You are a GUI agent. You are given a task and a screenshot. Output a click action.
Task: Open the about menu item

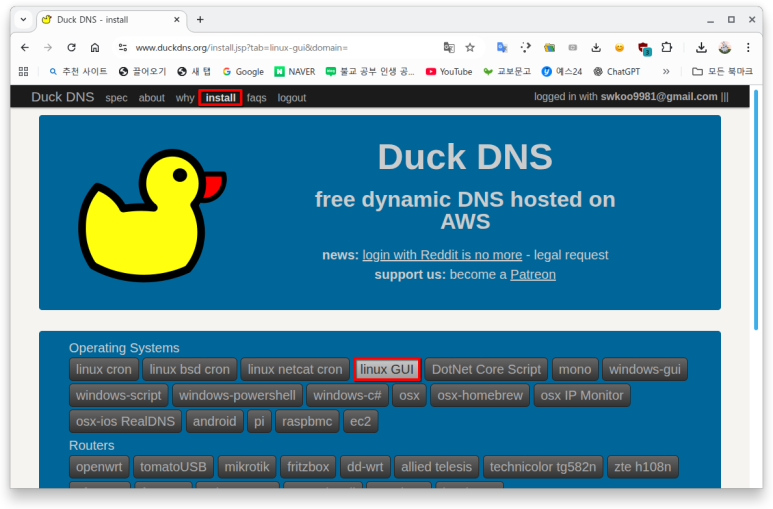coord(151,98)
